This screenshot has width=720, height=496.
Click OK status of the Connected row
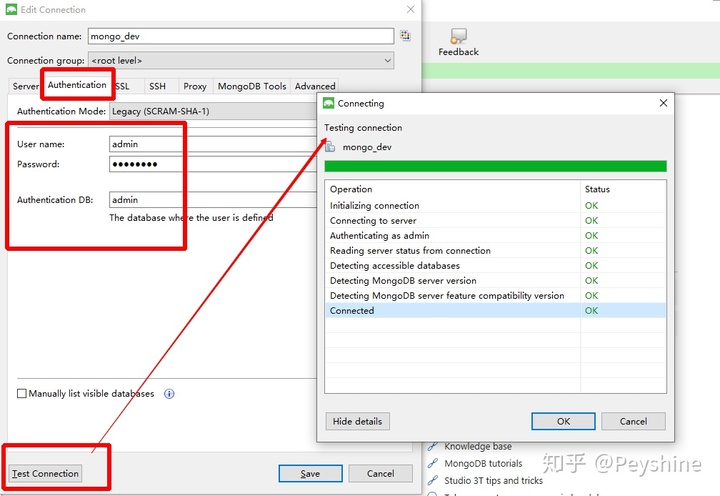[x=591, y=310]
